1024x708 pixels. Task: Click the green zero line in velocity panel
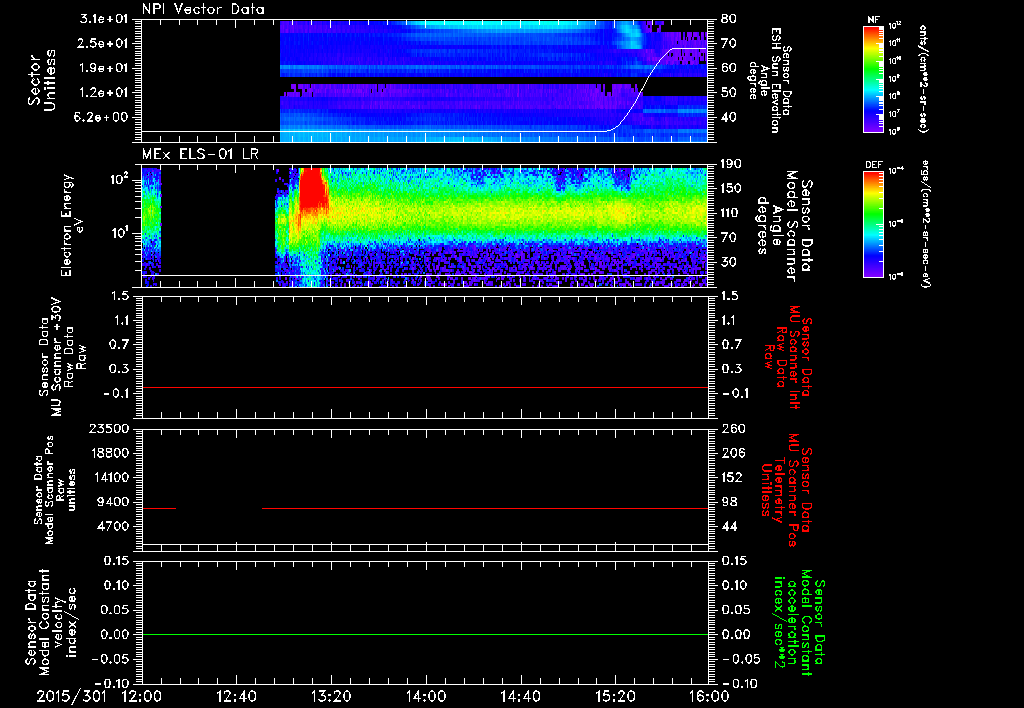coord(425,634)
